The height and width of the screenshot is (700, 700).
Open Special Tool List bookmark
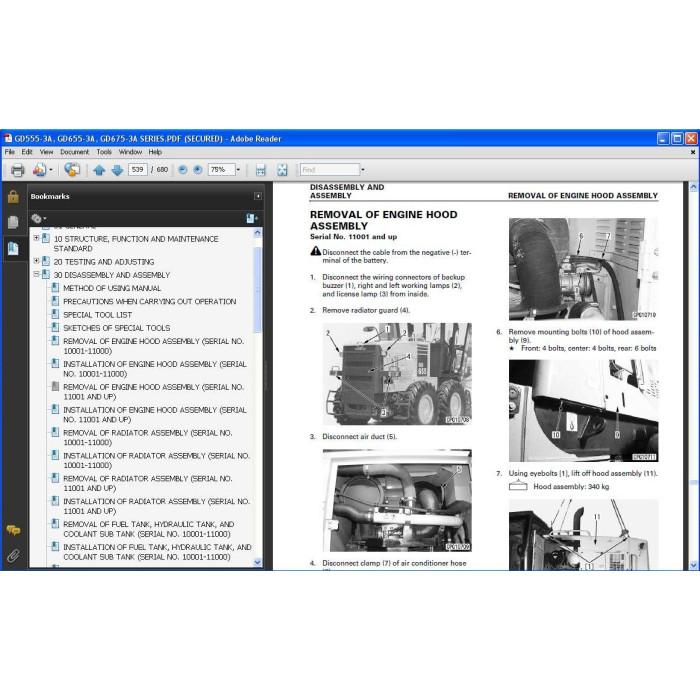tap(97, 315)
